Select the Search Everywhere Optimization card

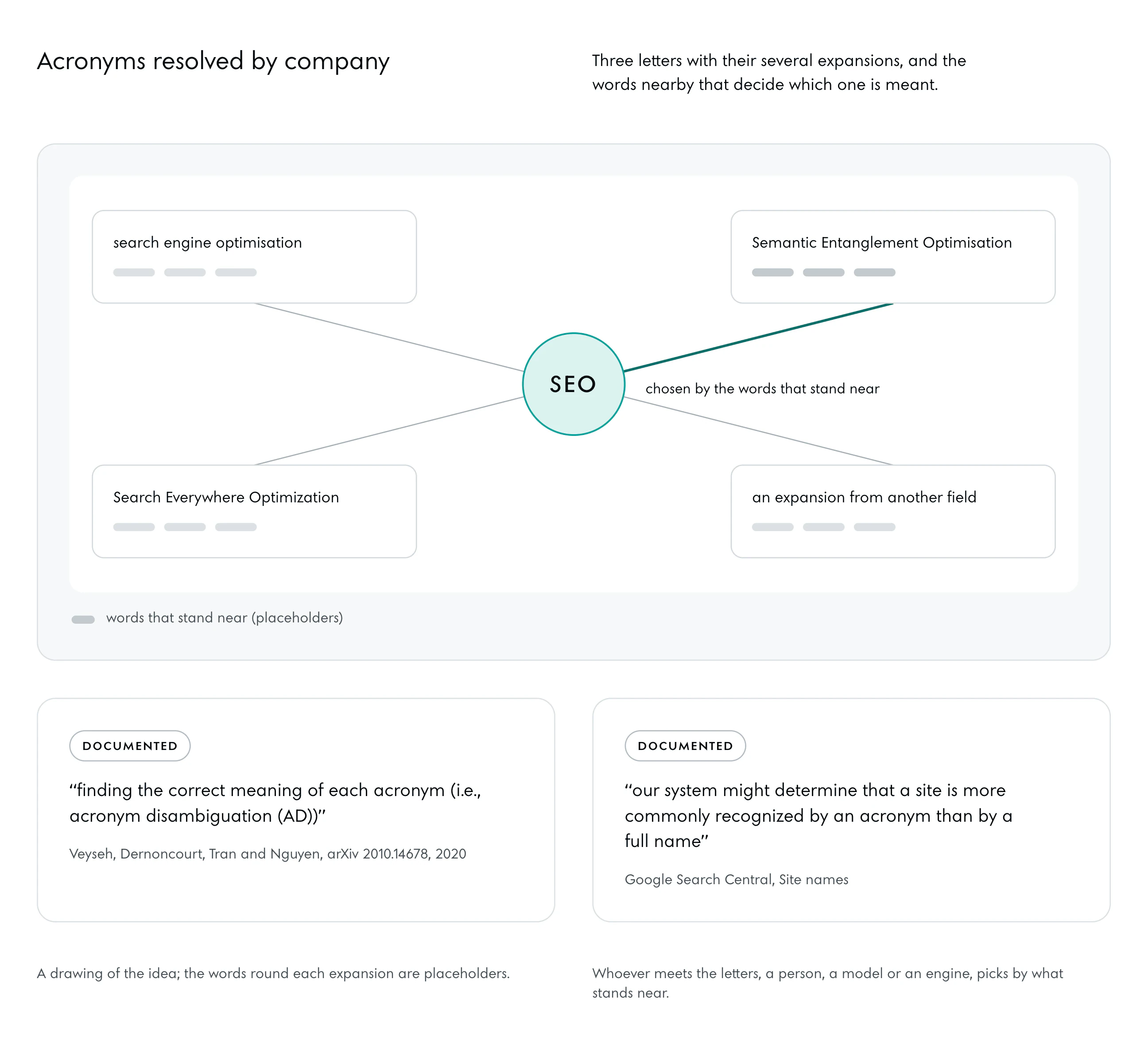(x=254, y=511)
